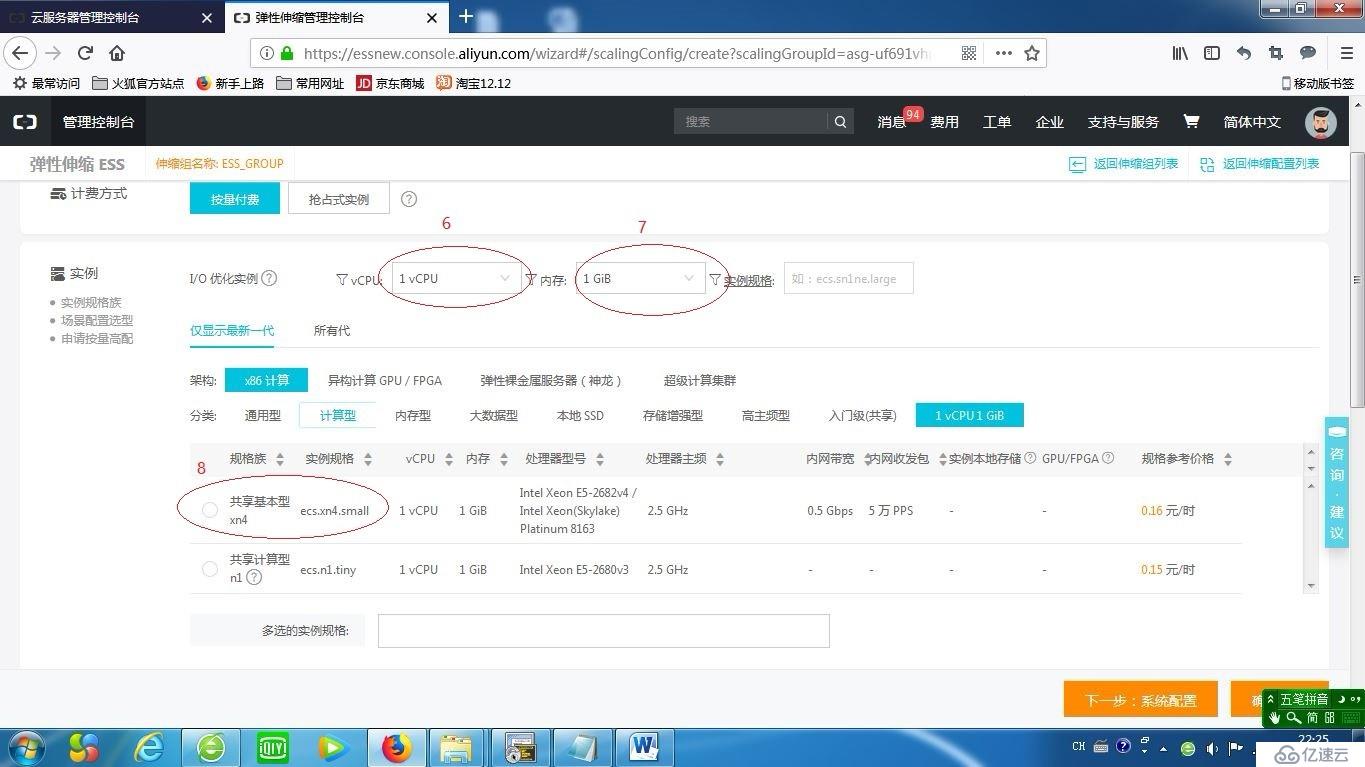Screen dimensions: 1365x767
Task: Click the Firefox back arrow button
Action: (20, 53)
